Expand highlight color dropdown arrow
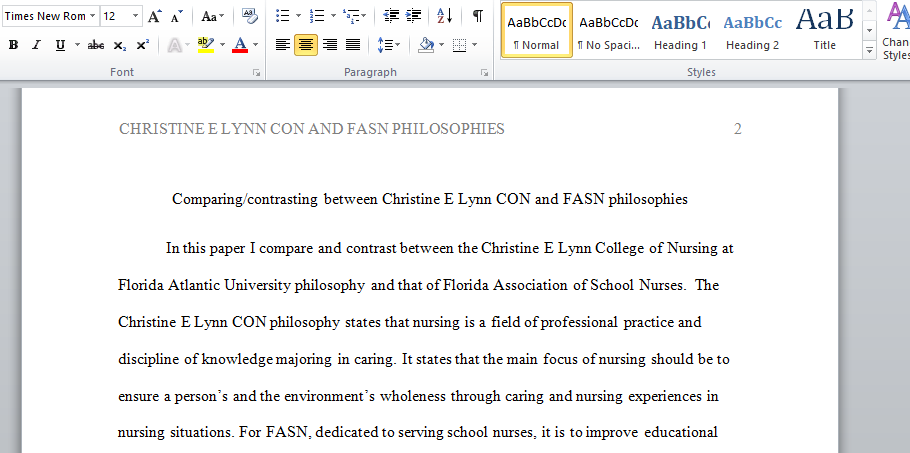910x453 pixels. [222, 45]
